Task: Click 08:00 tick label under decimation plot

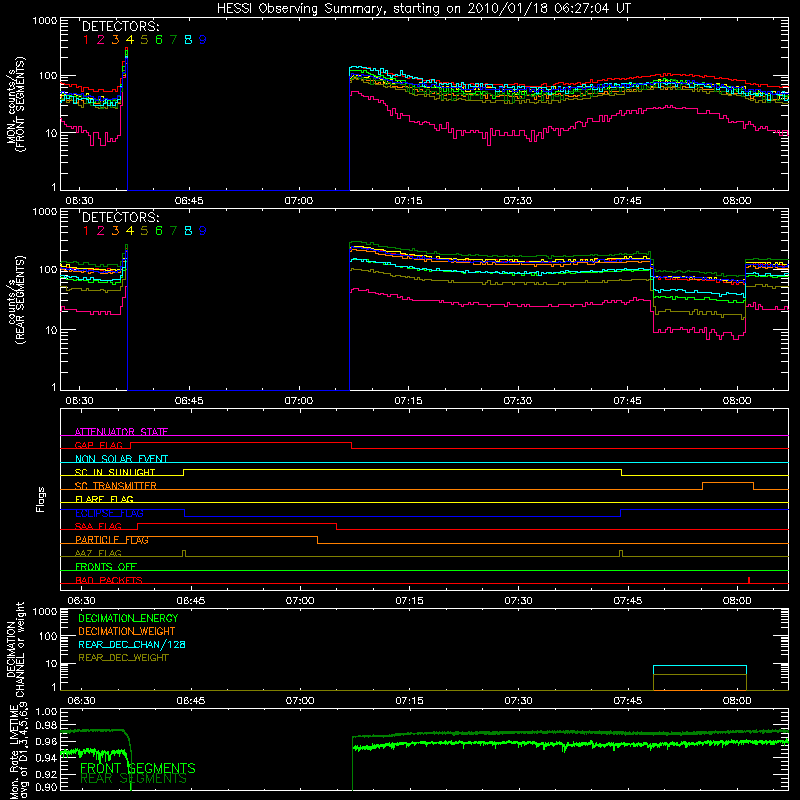Action: coord(737,701)
